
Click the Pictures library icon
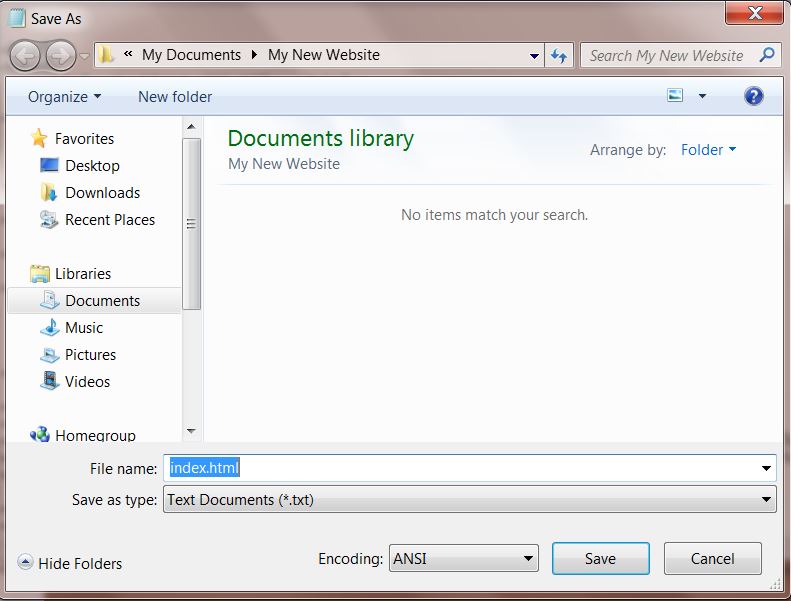click(49, 355)
